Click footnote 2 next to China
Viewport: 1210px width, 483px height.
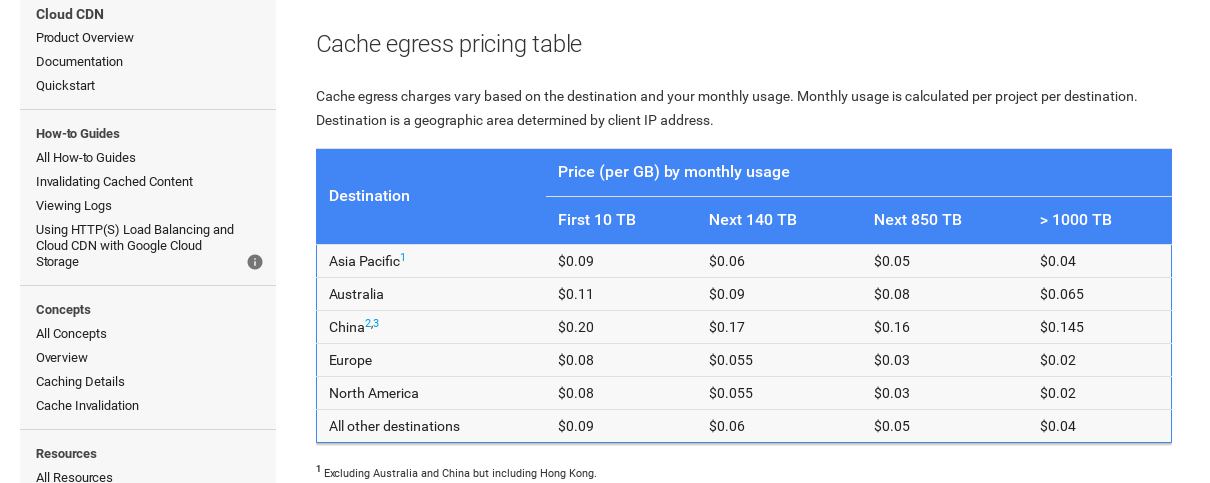click(368, 323)
